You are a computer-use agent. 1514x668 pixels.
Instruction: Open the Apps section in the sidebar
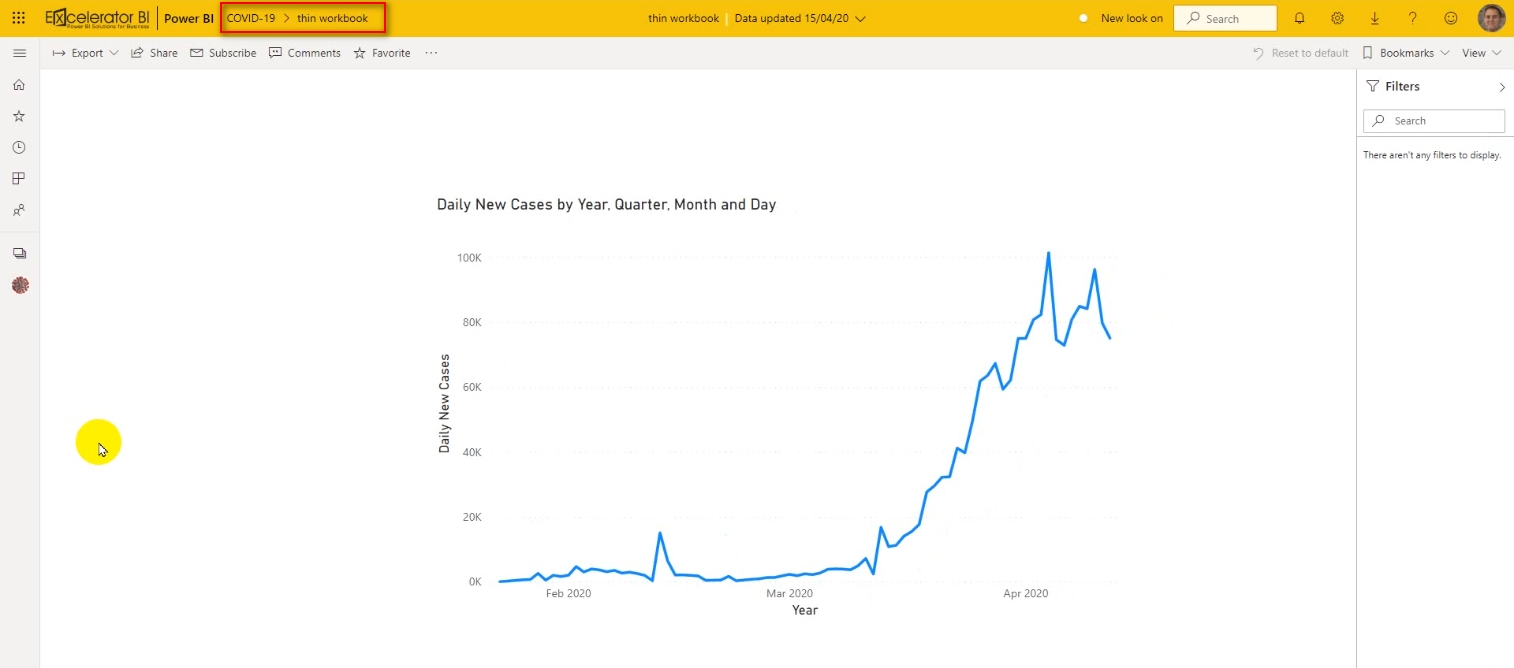coord(18,178)
